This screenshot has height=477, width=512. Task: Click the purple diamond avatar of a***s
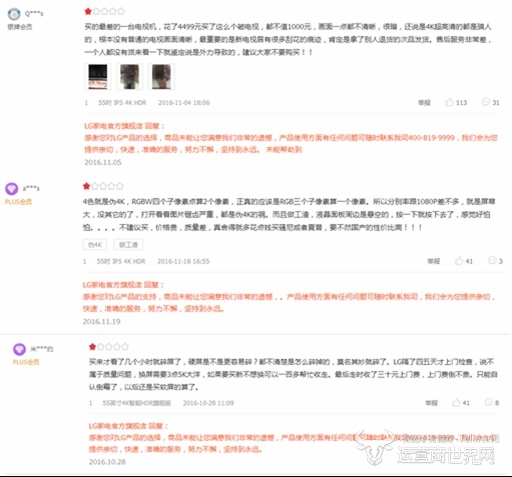click(x=11, y=189)
